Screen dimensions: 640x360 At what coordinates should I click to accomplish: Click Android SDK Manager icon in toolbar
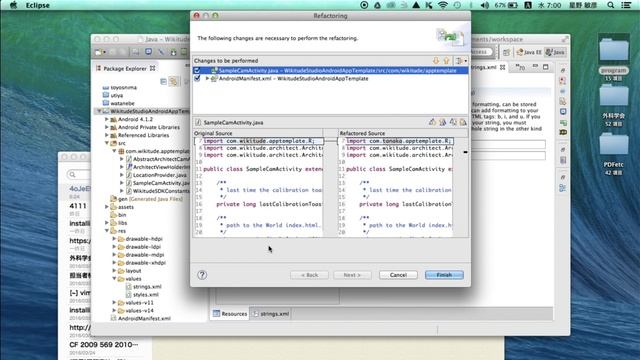click(x=173, y=52)
